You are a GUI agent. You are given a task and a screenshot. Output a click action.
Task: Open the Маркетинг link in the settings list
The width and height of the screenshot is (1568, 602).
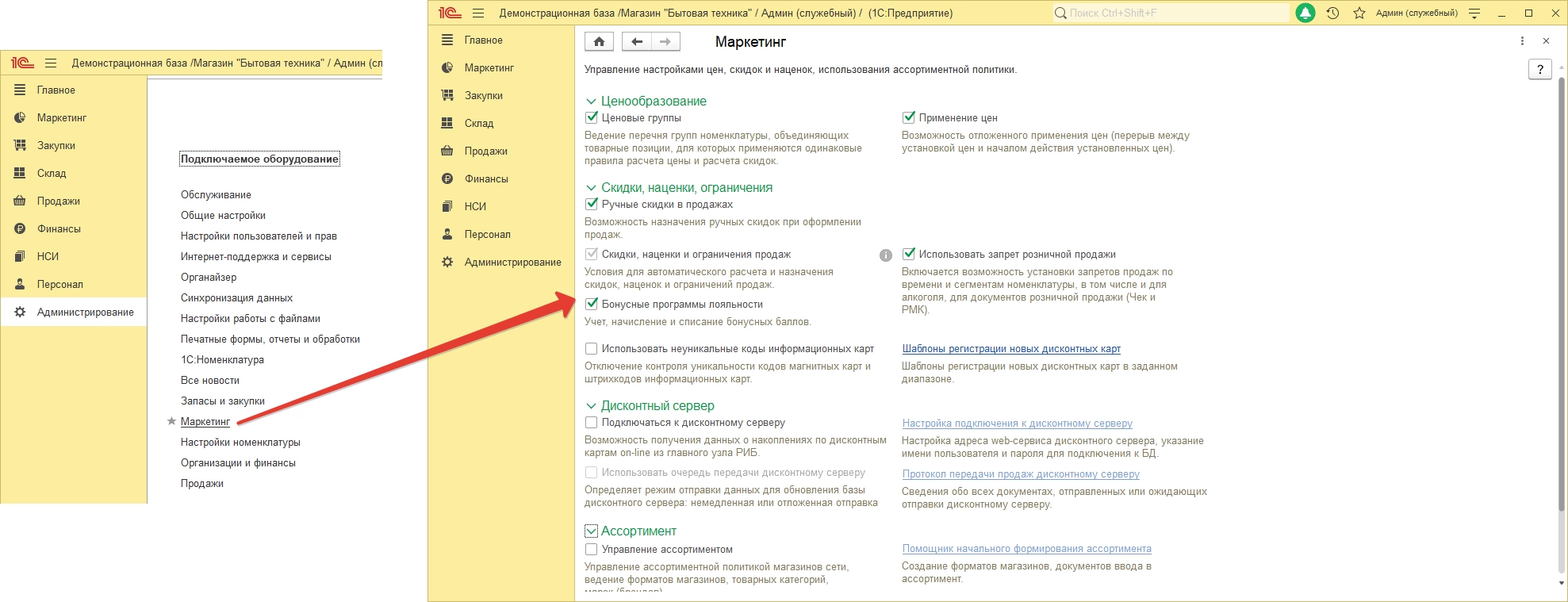[205, 422]
